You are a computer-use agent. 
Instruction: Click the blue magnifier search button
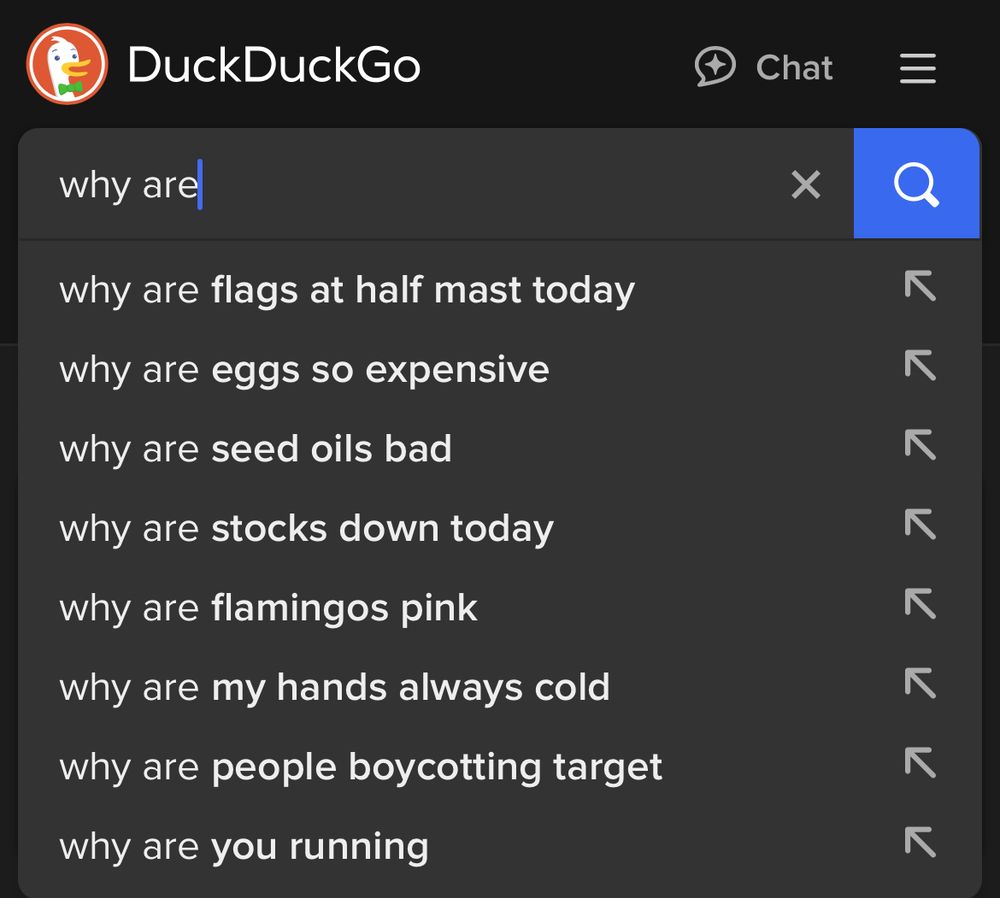916,184
